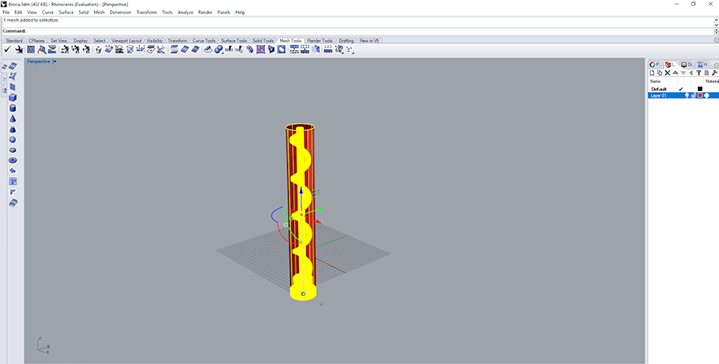Screen dimensions: 719x364
Task: Open layer tools hammer icon
Action: (714, 72)
